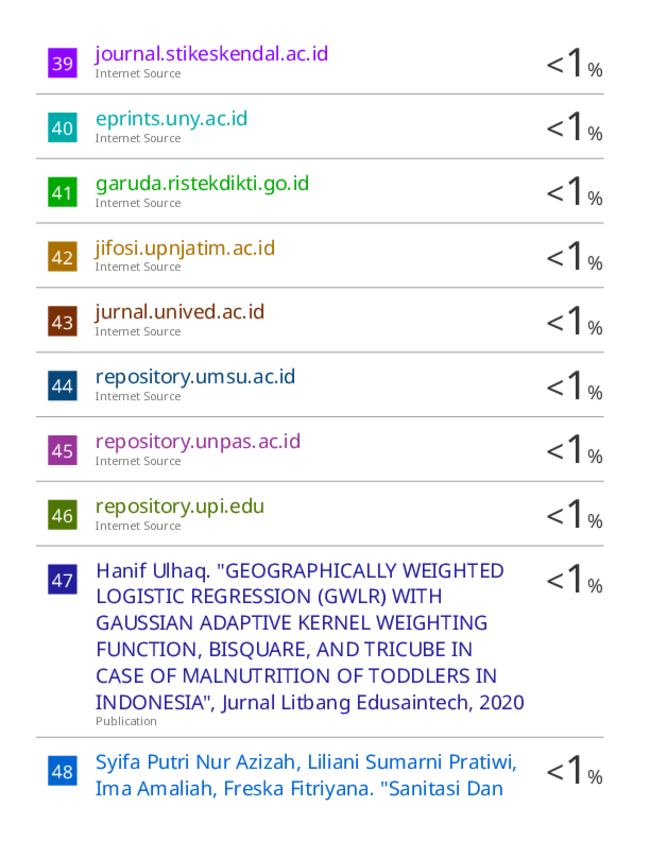
Task: Visit repository.unpas.ac.id link
Action: [x=198, y=442]
